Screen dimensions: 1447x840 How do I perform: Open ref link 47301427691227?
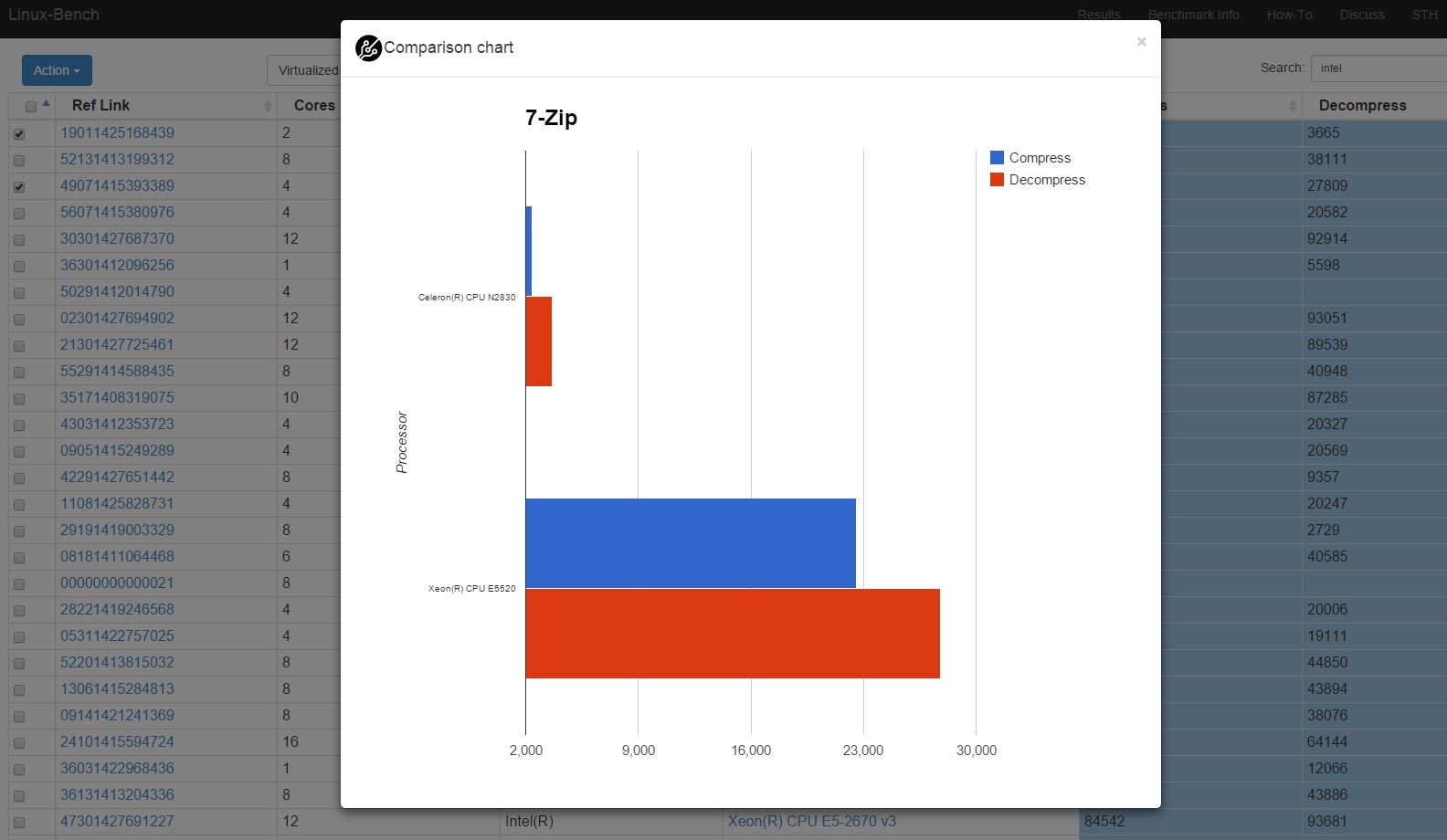point(117,822)
